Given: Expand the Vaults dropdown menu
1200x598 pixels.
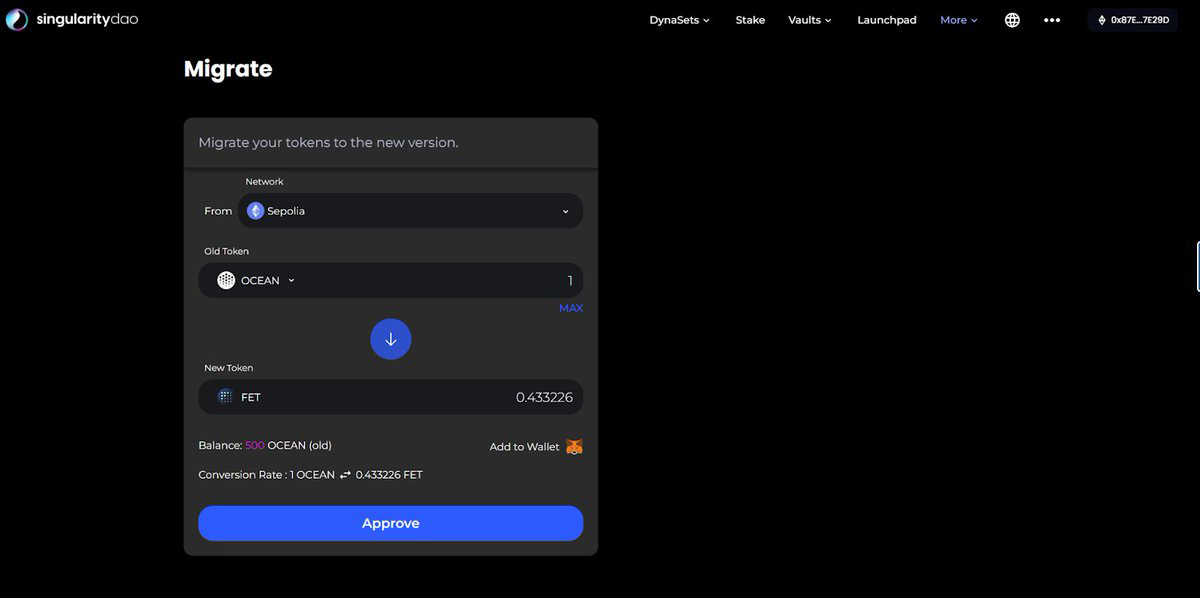Looking at the screenshot, I should (x=809, y=20).
